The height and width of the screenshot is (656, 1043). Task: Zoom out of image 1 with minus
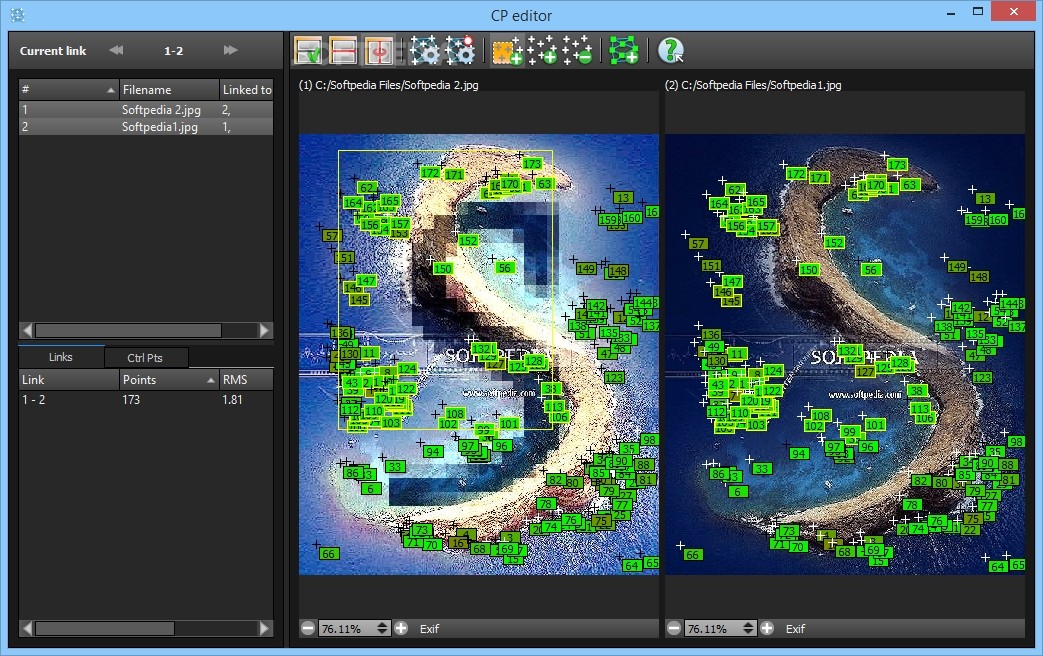click(x=308, y=628)
